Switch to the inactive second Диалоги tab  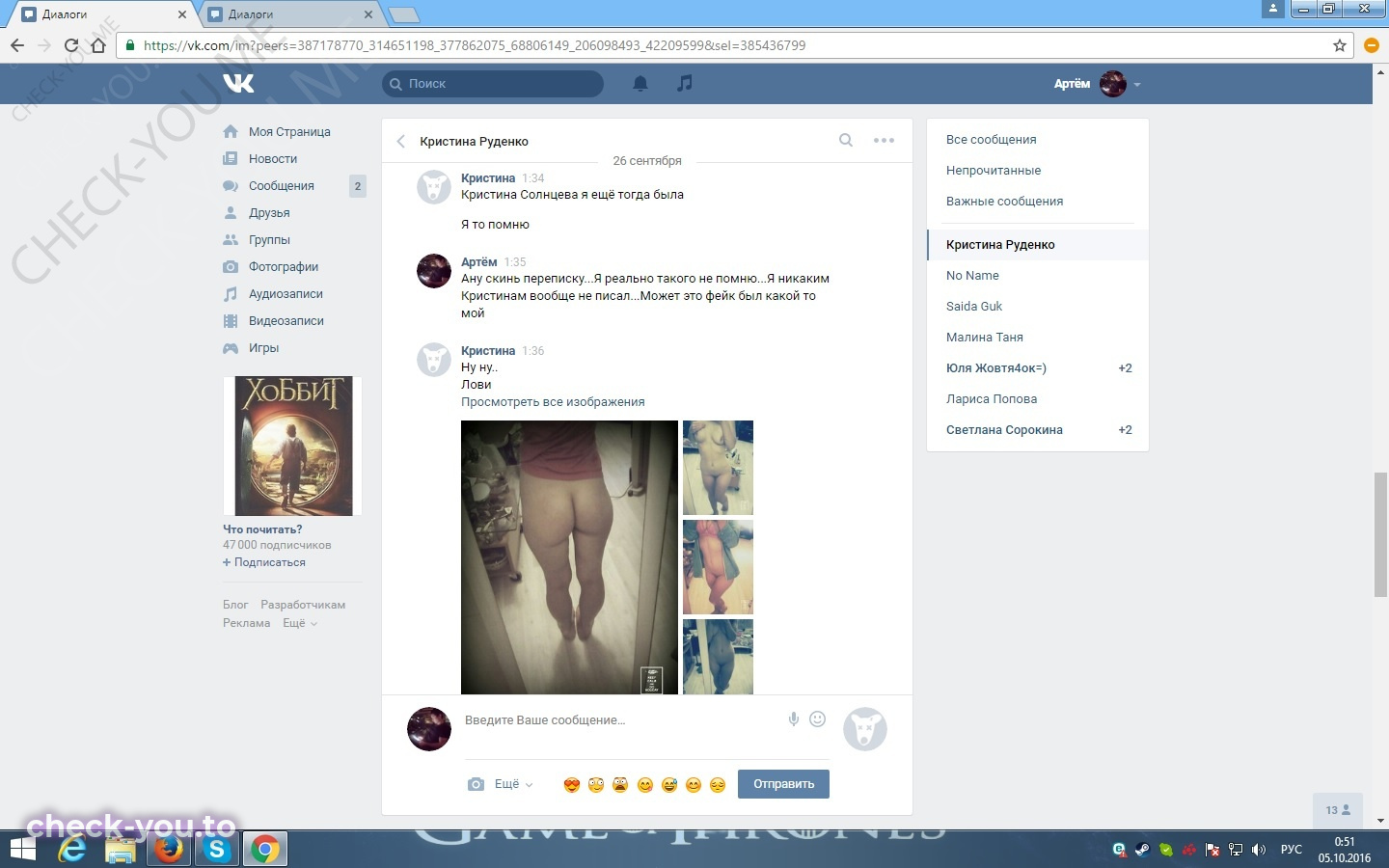tap(289, 14)
